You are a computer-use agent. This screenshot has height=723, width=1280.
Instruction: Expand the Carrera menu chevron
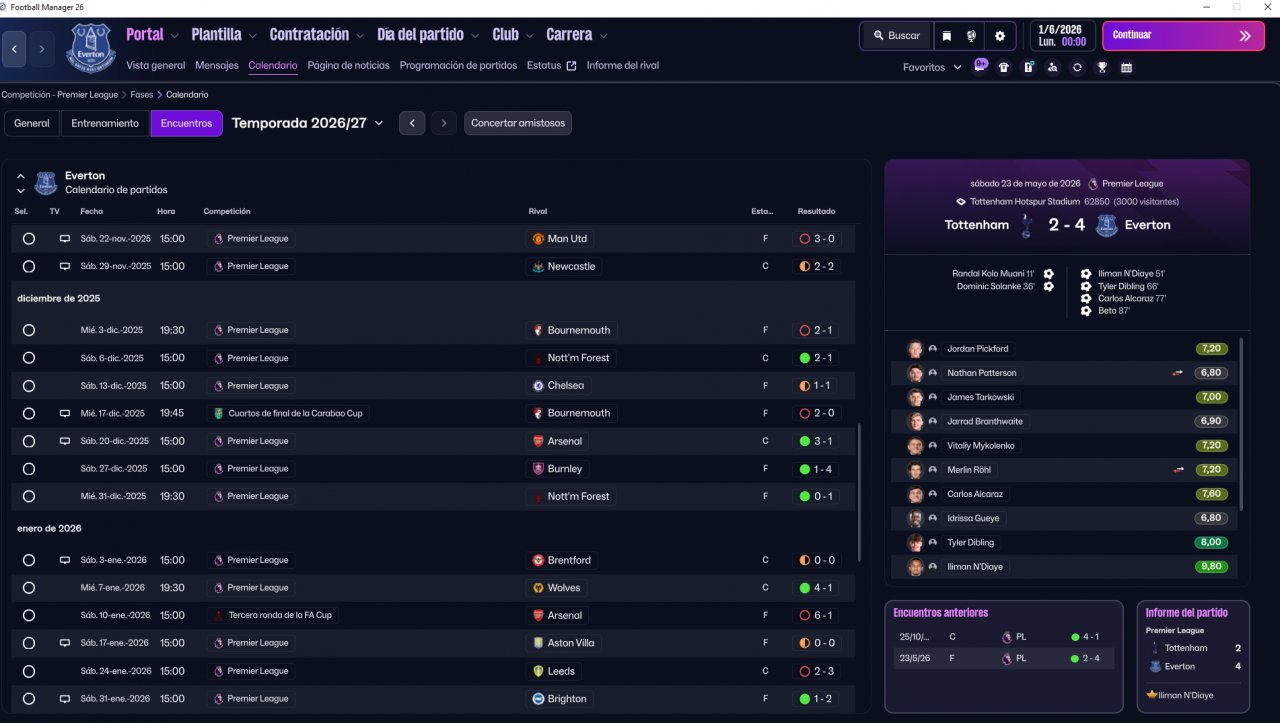603,36
